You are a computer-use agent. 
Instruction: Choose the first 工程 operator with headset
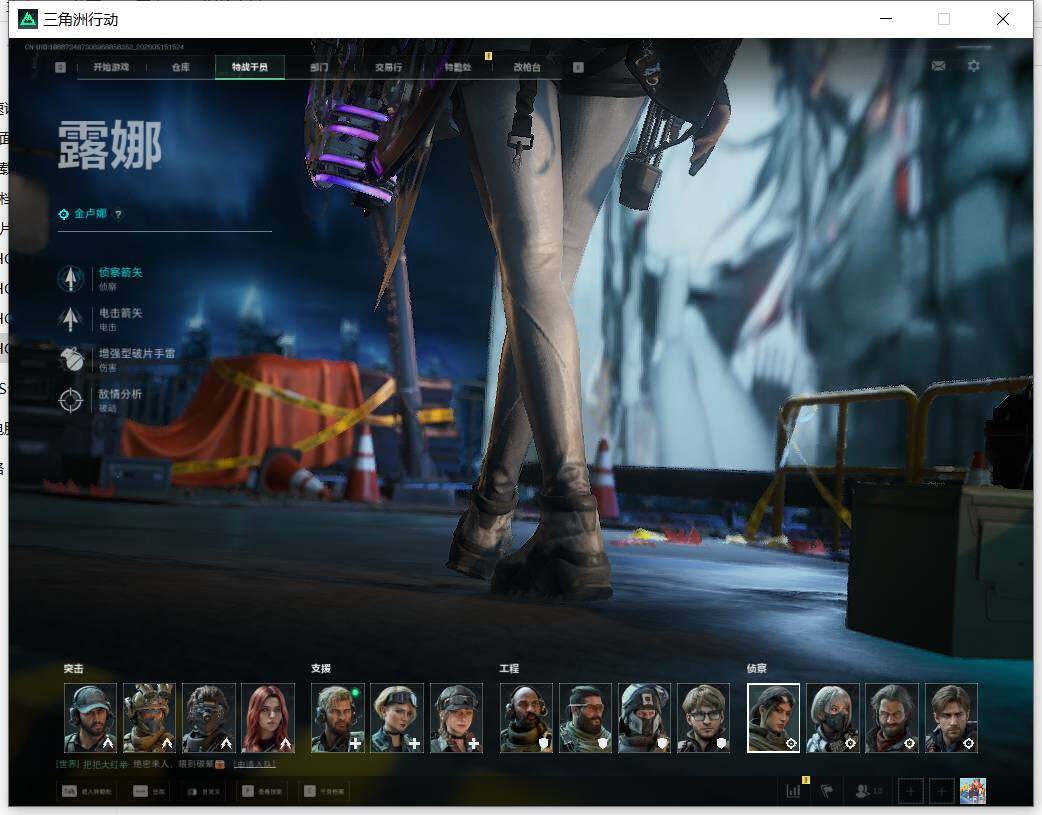(x=526, y=718)
